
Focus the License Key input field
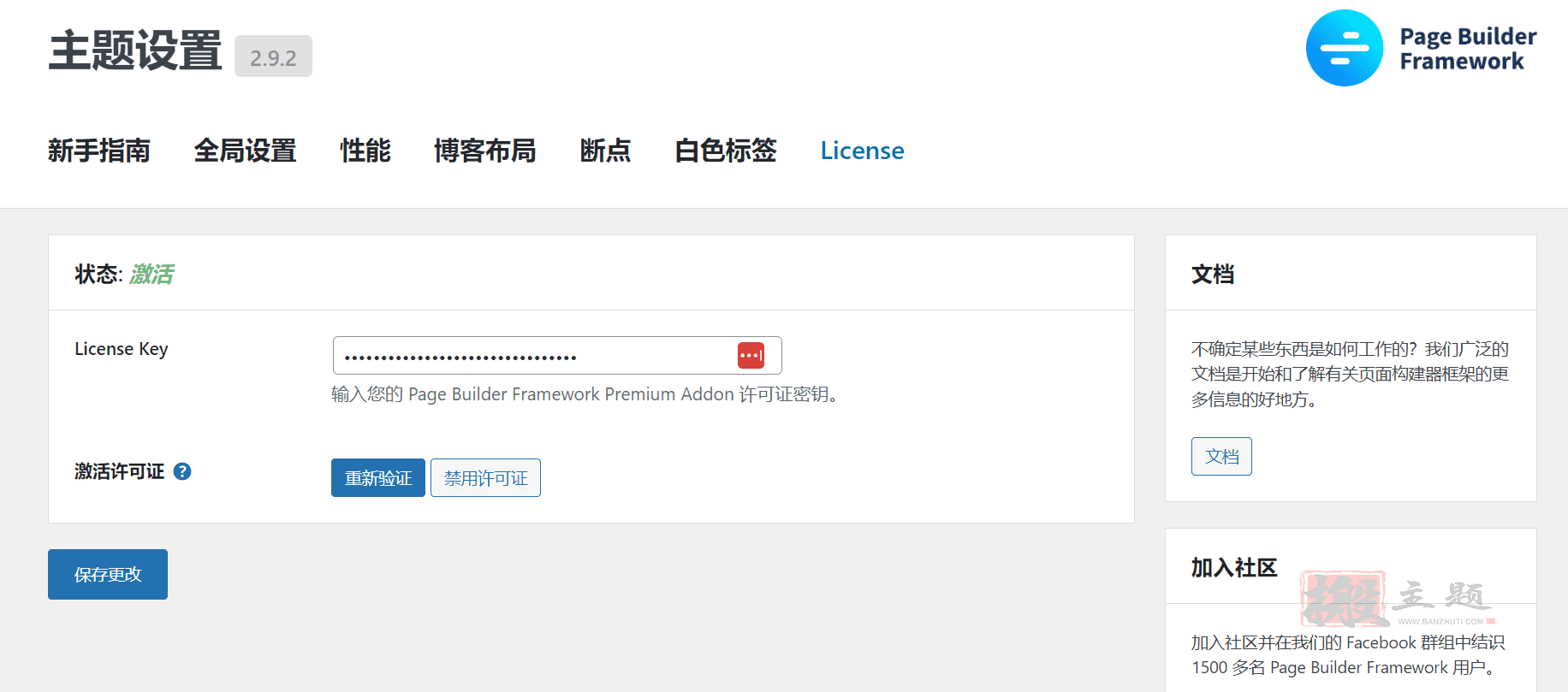(557, 355)
